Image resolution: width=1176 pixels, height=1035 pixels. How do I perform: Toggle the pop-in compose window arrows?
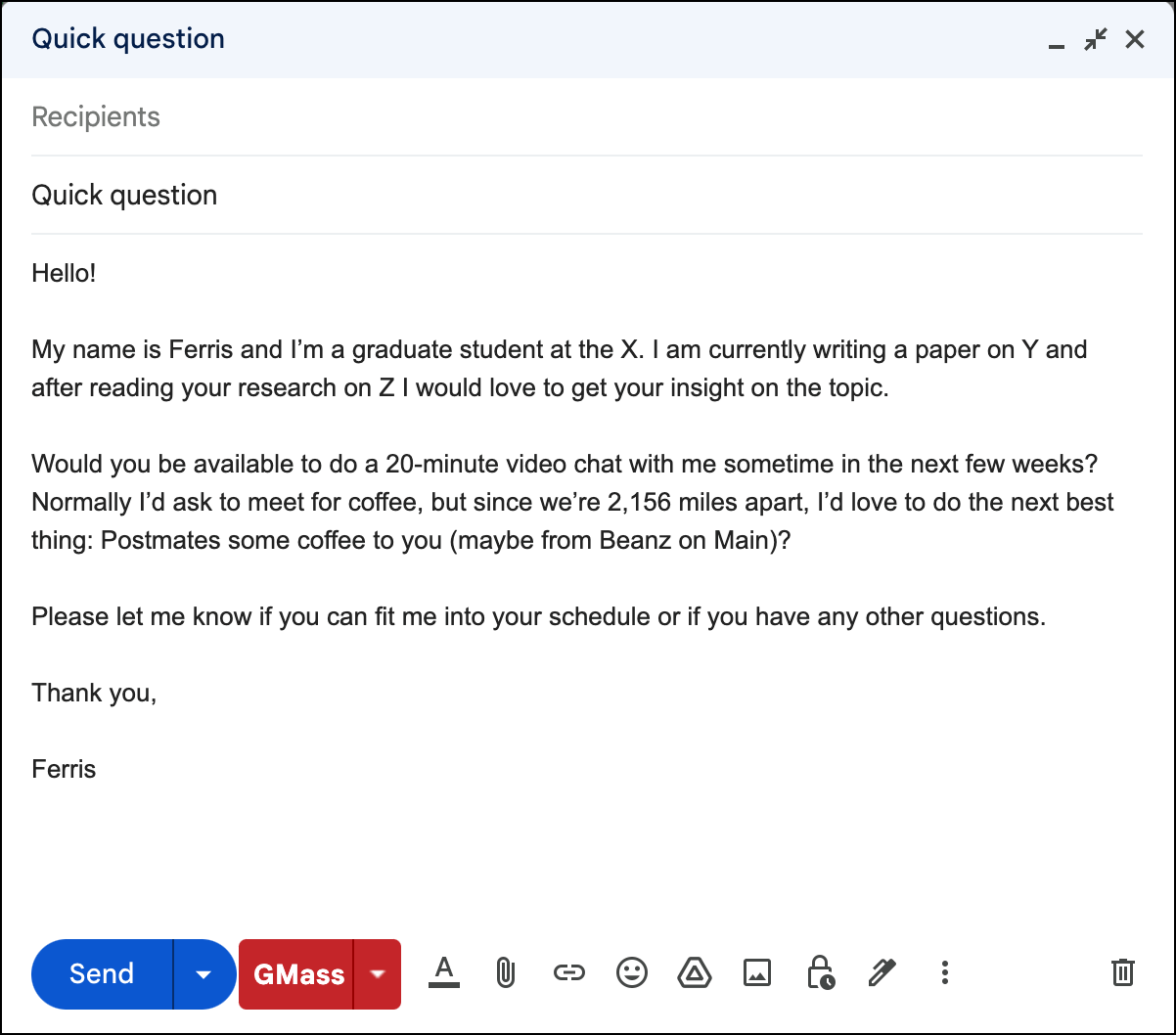pyautogui.click(x=1096, y=39)
